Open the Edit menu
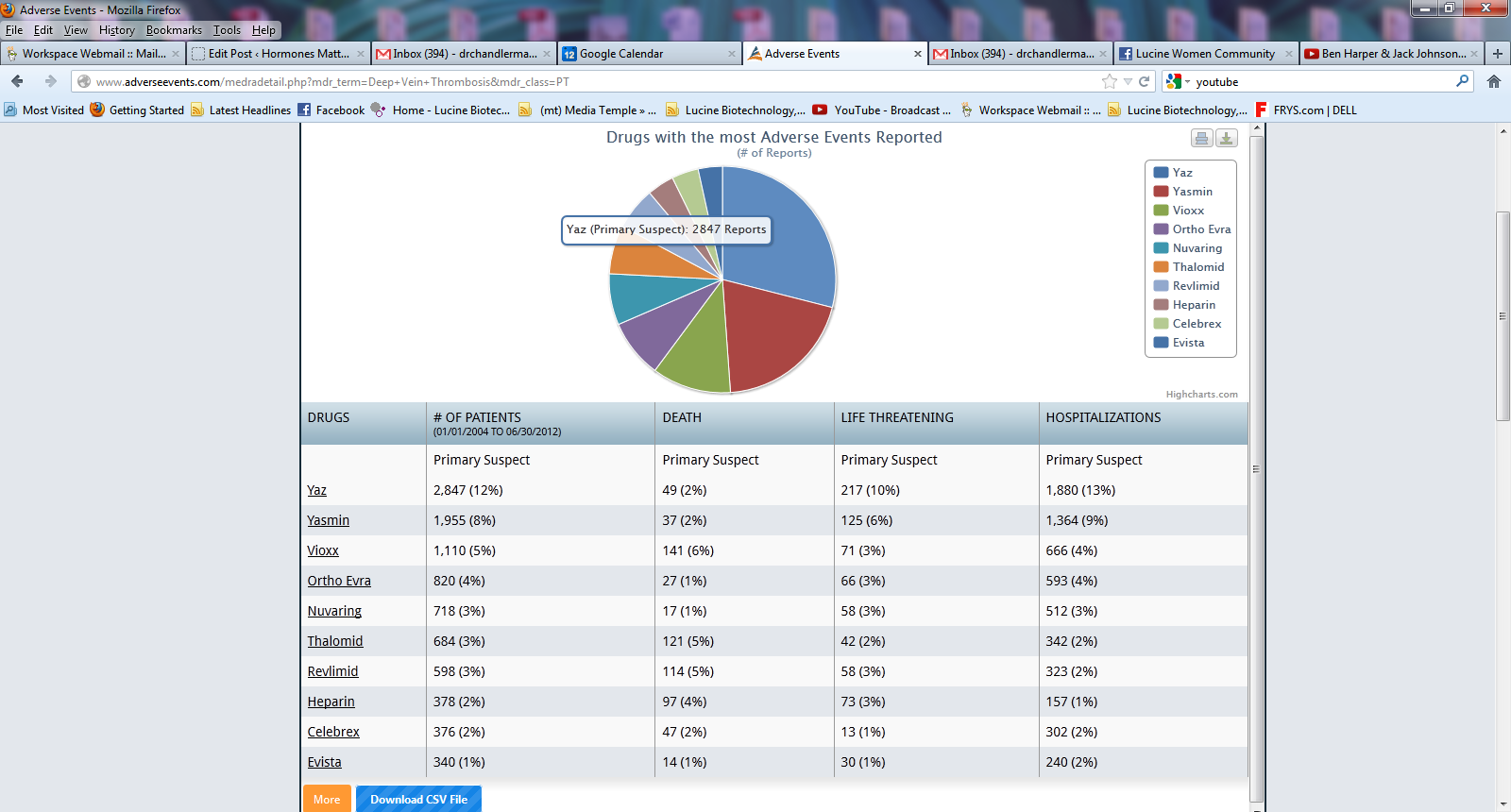Viewport: 1511px width, 812px height. [43, 30]
